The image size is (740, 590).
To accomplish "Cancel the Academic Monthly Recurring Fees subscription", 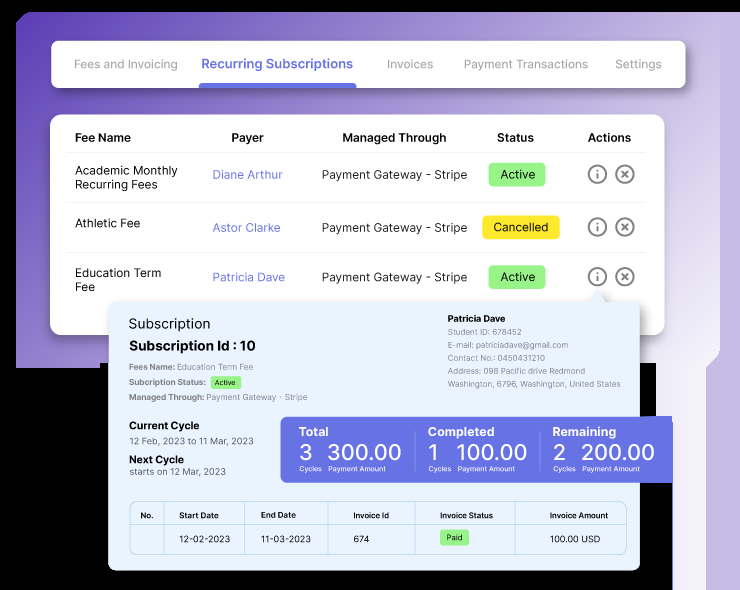I will [625, 174].
